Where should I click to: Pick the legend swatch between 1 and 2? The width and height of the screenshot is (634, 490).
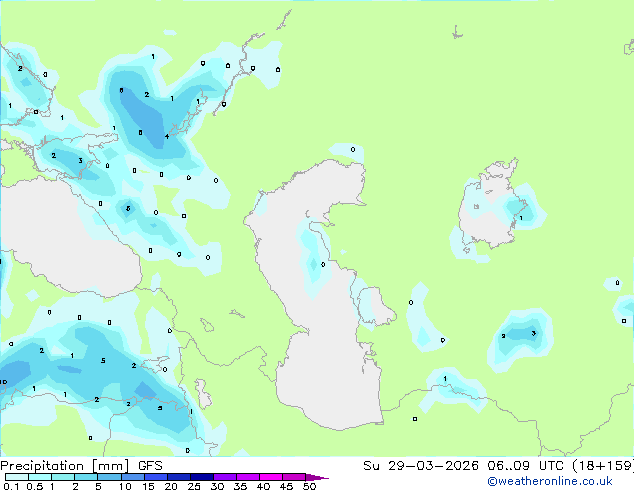coord(63,477)
